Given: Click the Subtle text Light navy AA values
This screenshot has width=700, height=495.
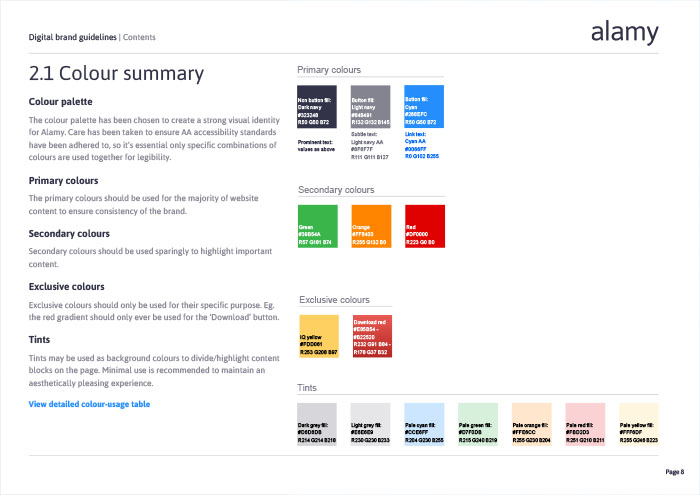Looking at the screenshot, I should [x=370, y=146].
